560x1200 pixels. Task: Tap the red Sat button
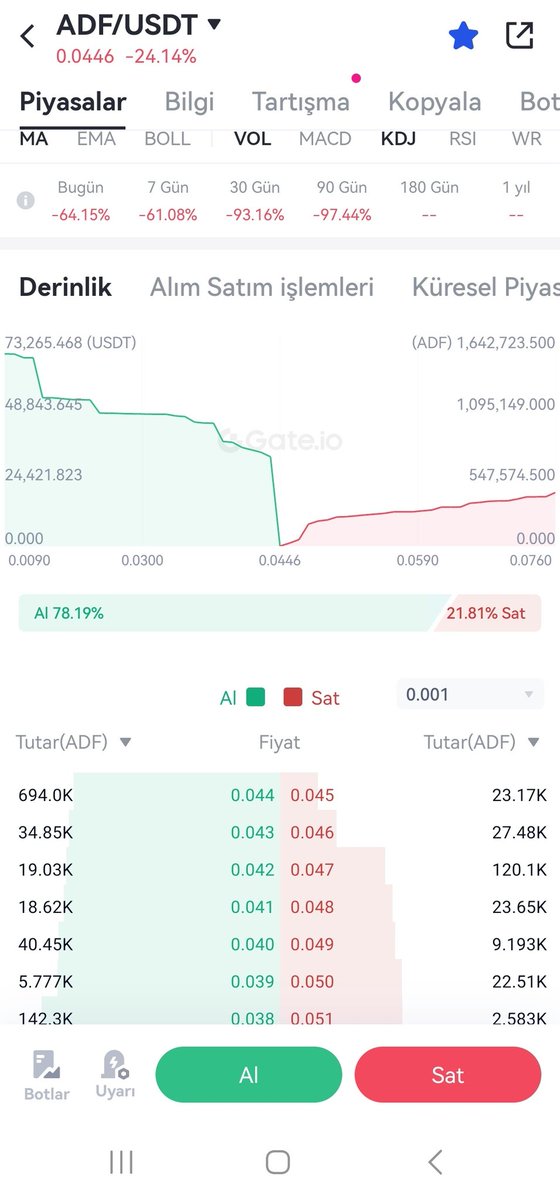pos(448,1075)
